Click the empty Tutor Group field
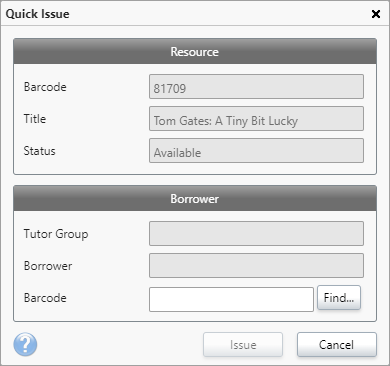Image resolution: width=390 pixels, height=366 pixels. click(x=256, y=233)
